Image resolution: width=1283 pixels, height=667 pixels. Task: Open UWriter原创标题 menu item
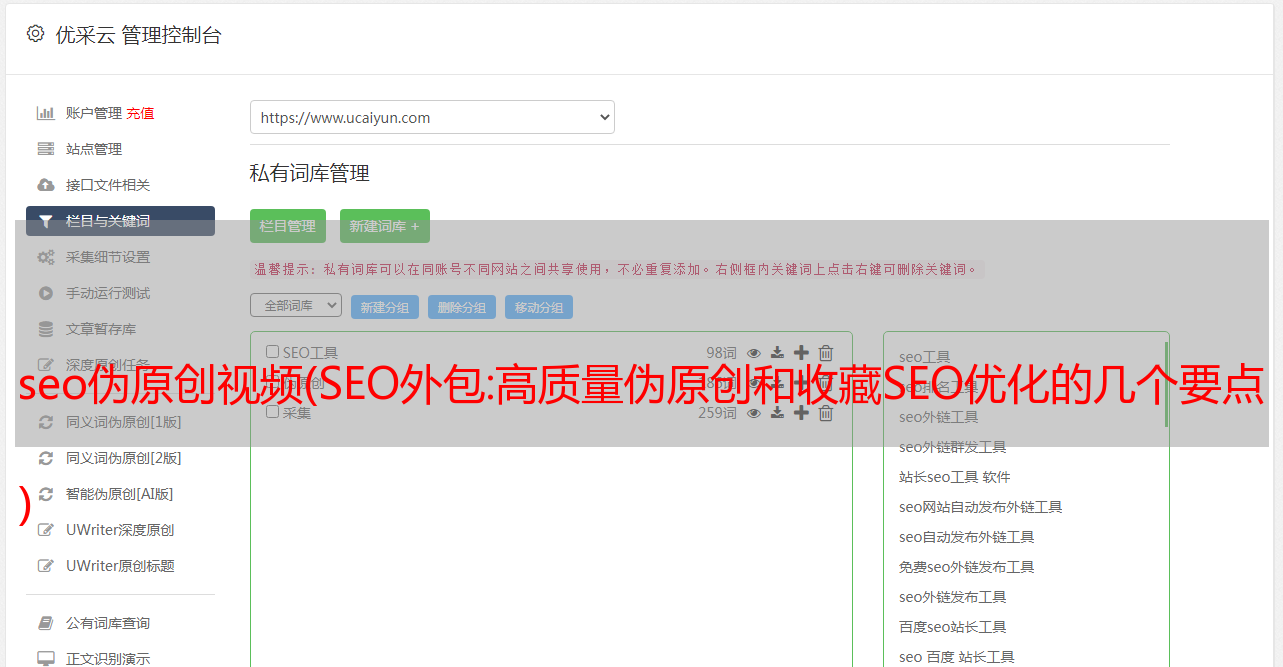120,566
